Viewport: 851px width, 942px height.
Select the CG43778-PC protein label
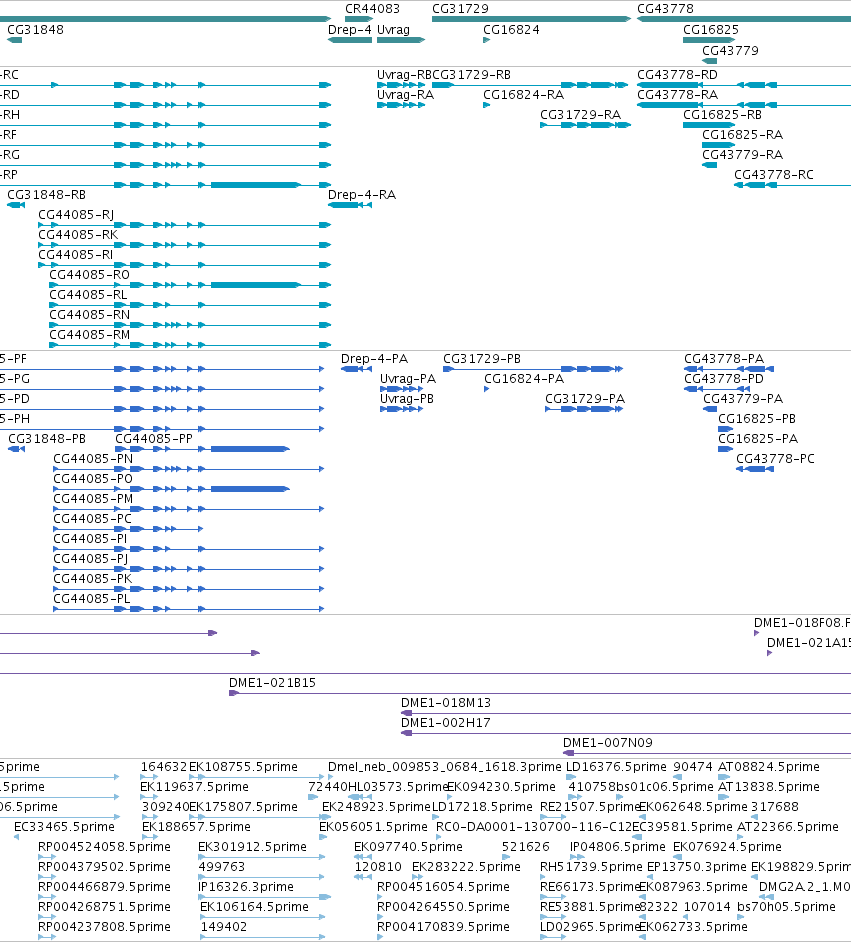pos(775,458)
